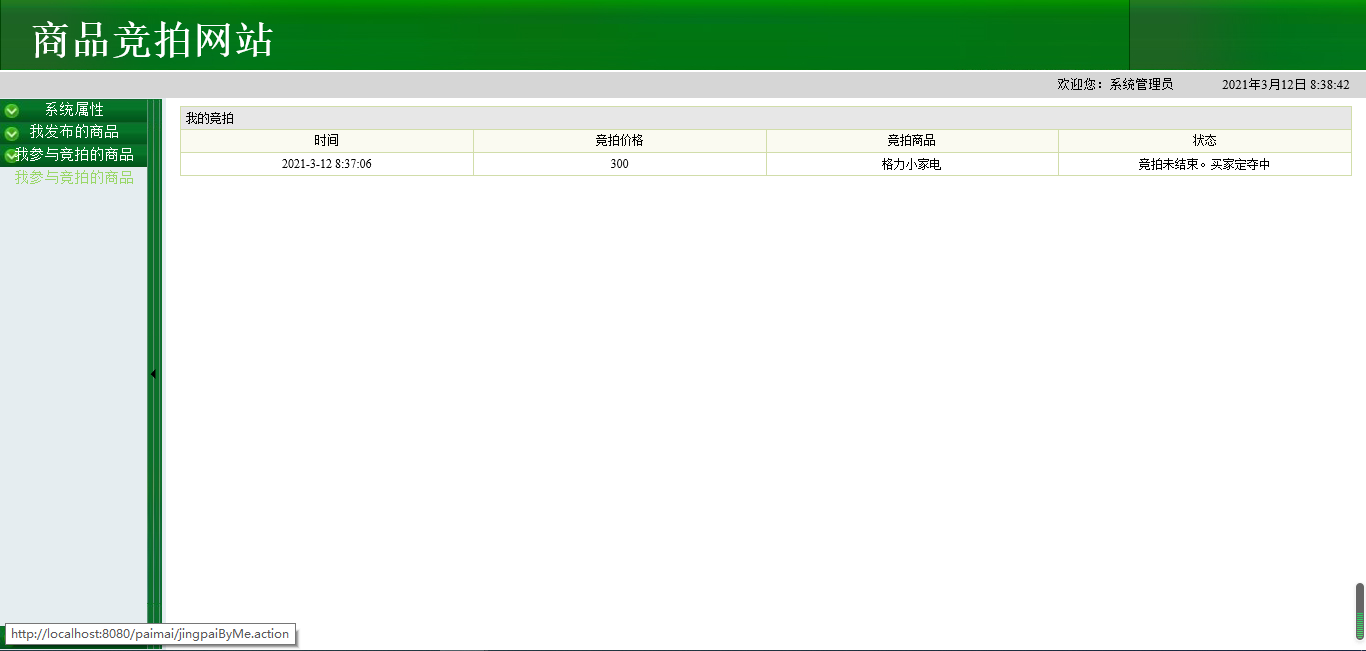Expand the 系统属性 menu header label
The image size is (1366, 651).
coord(74,110)
